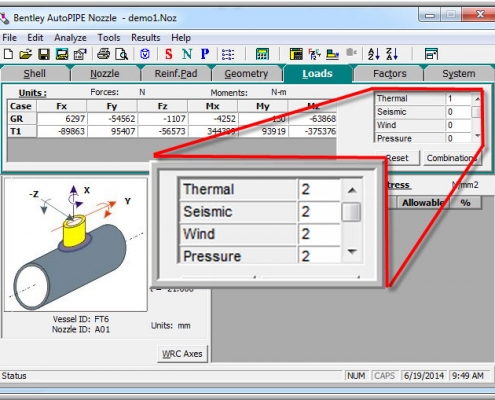Click the yellow results table icon

click(296, 54)
